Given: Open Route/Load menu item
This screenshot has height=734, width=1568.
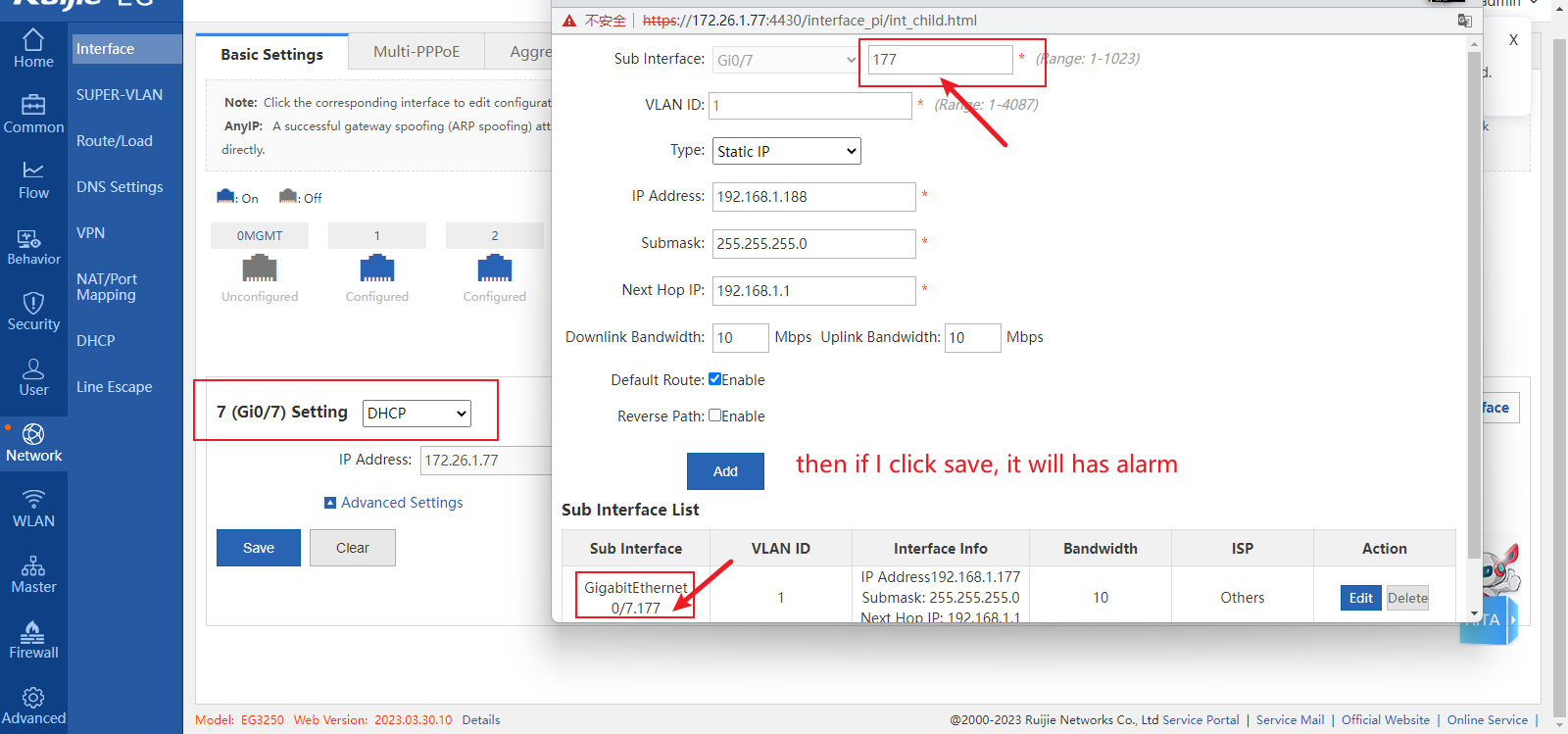Looking at the screenshot, I should pyautogui.click(x=115, y=141).
